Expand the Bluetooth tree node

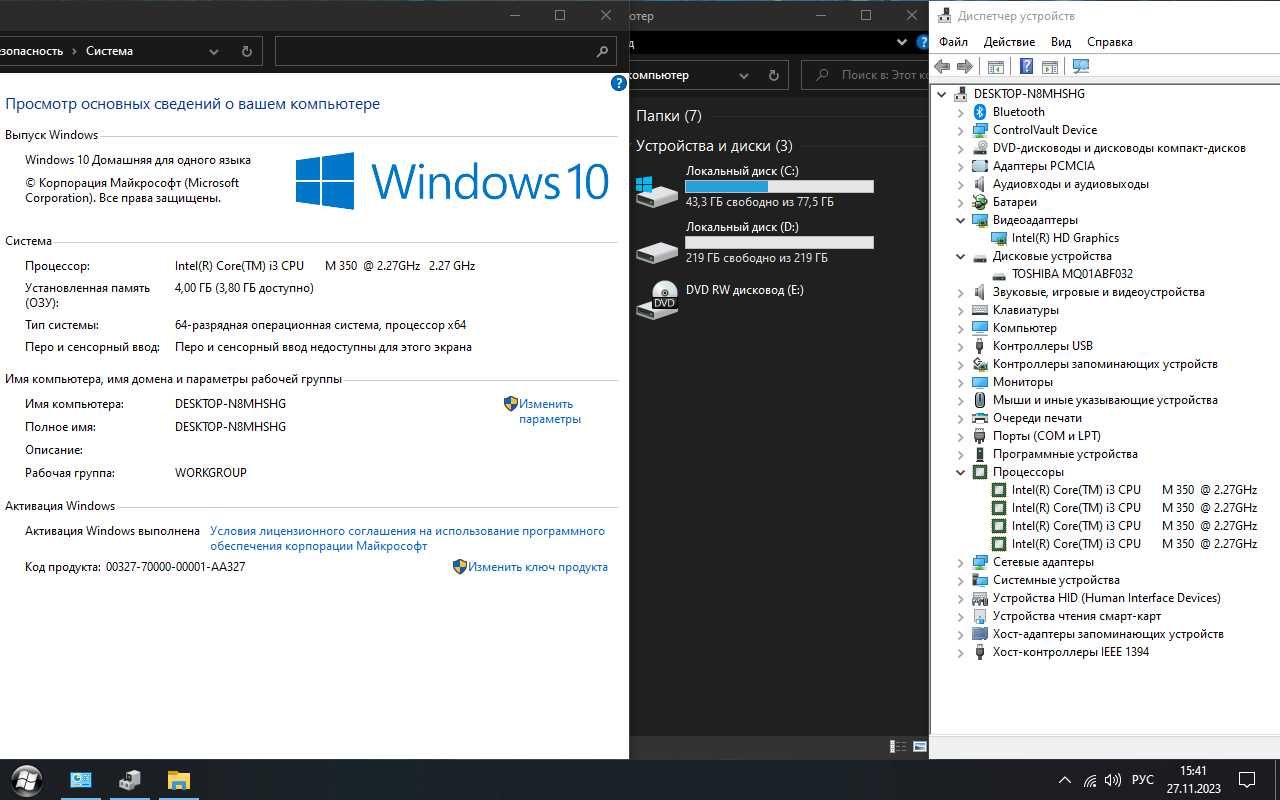[961, 112]
